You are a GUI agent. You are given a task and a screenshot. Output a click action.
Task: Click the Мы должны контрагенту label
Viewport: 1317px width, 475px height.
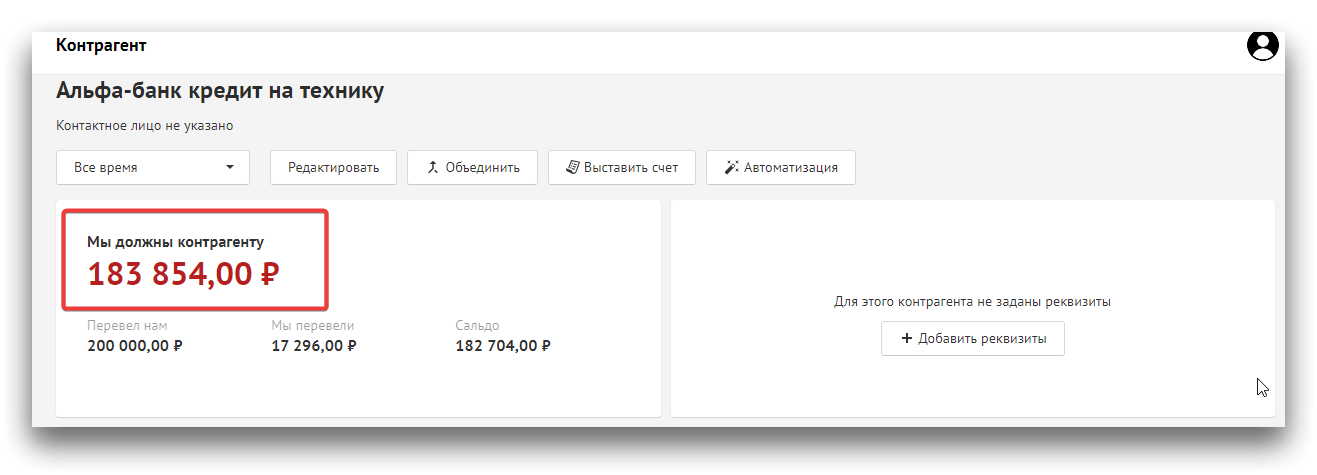pos(176,242)
